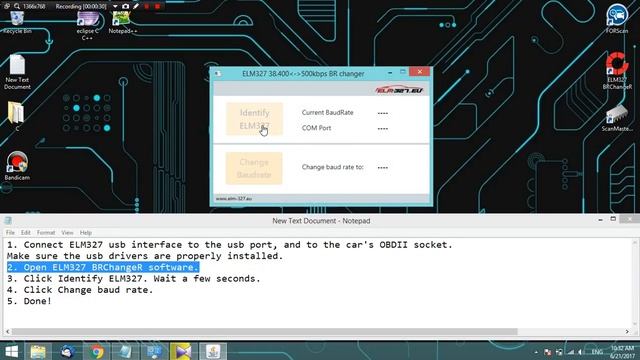
Task: Select the C folder on the desktop
Action: click(x=17, y=116)
